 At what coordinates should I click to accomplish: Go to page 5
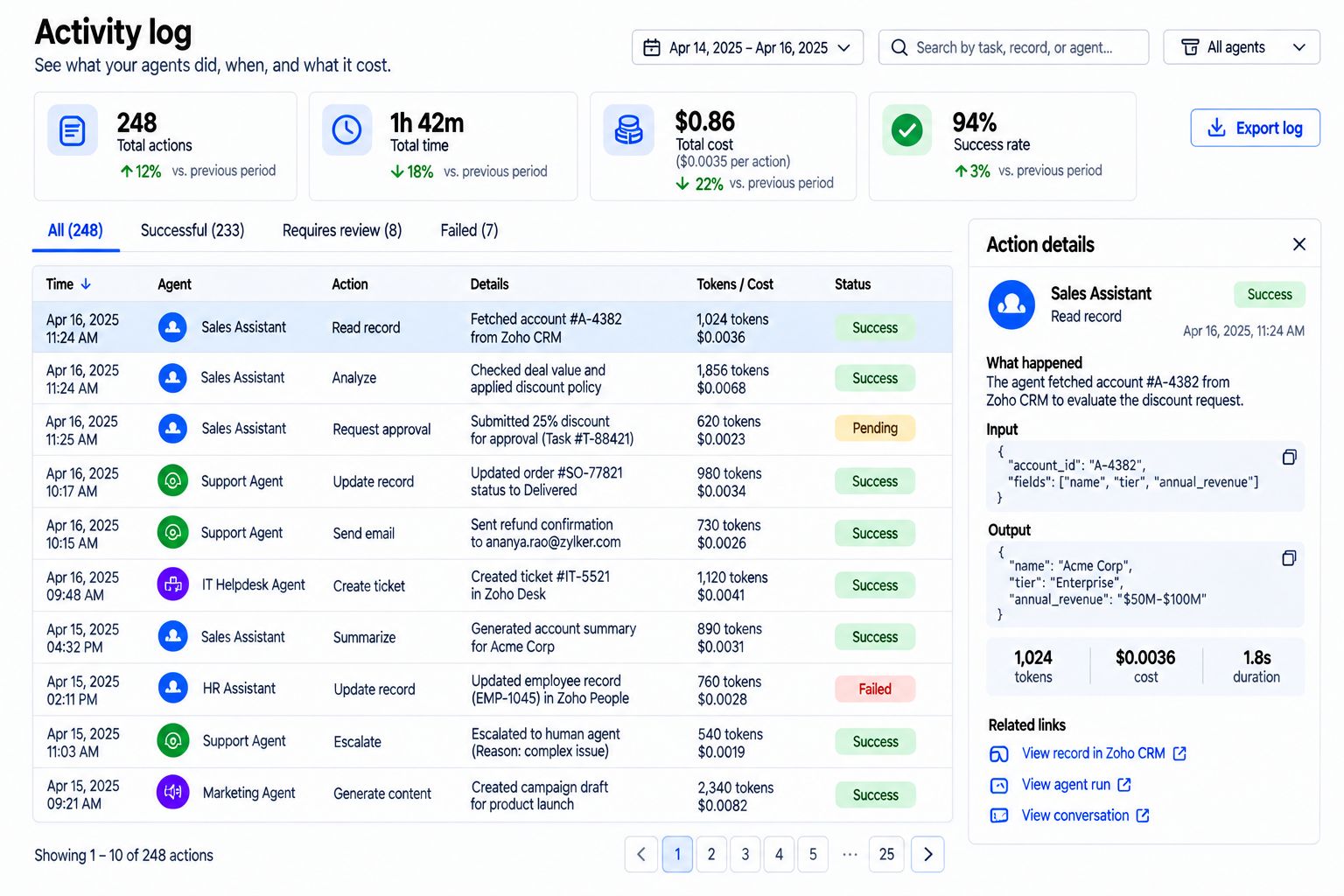813,855
